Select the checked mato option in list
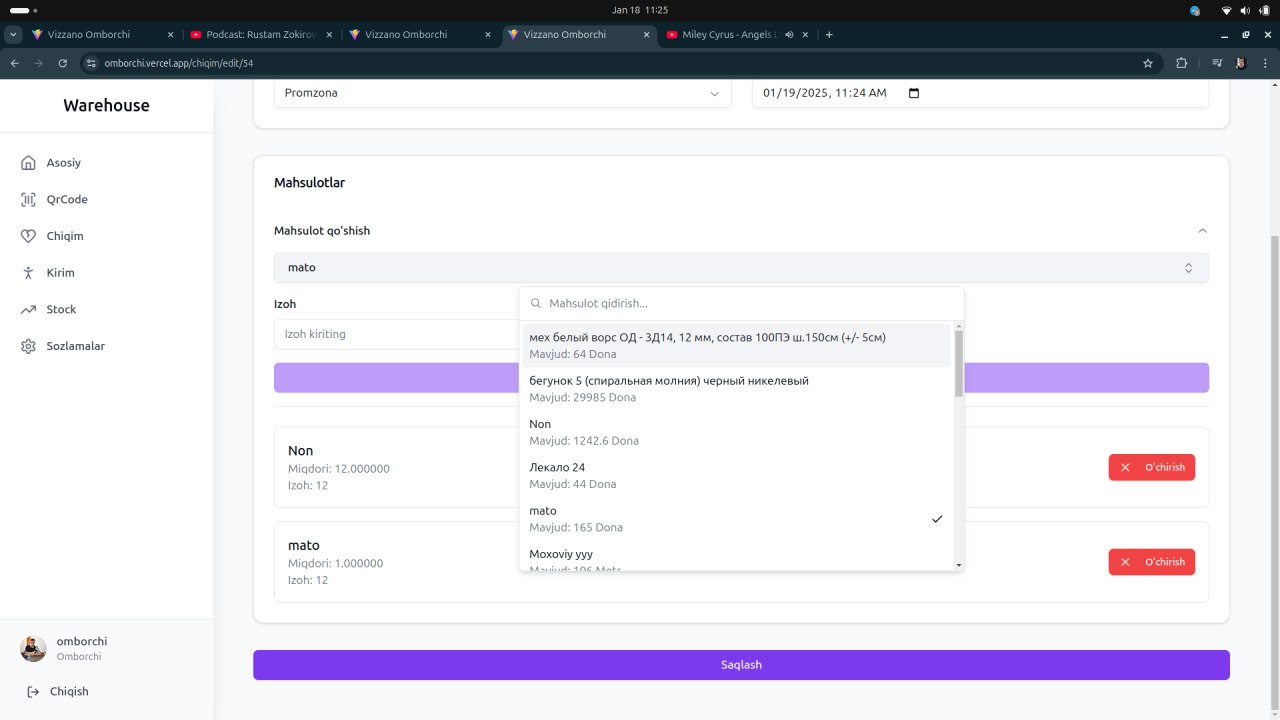 (735, 518)
